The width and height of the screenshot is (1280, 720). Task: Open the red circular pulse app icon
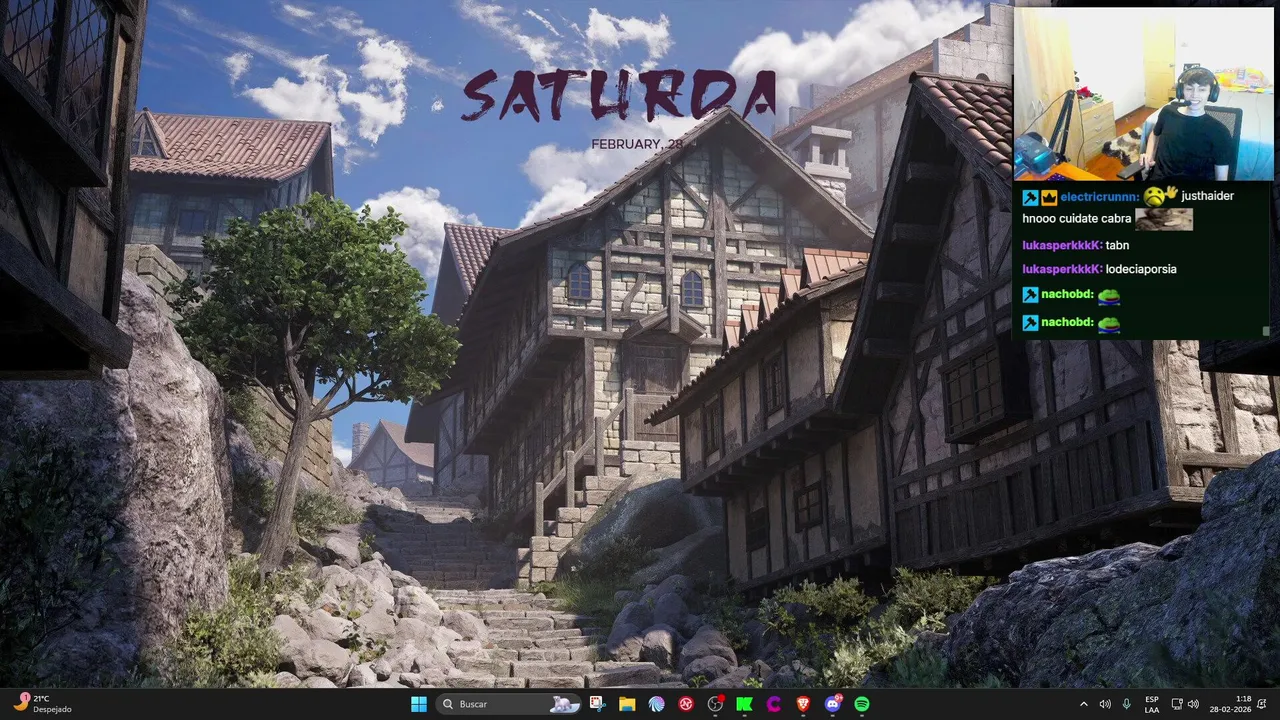point(686,704)
